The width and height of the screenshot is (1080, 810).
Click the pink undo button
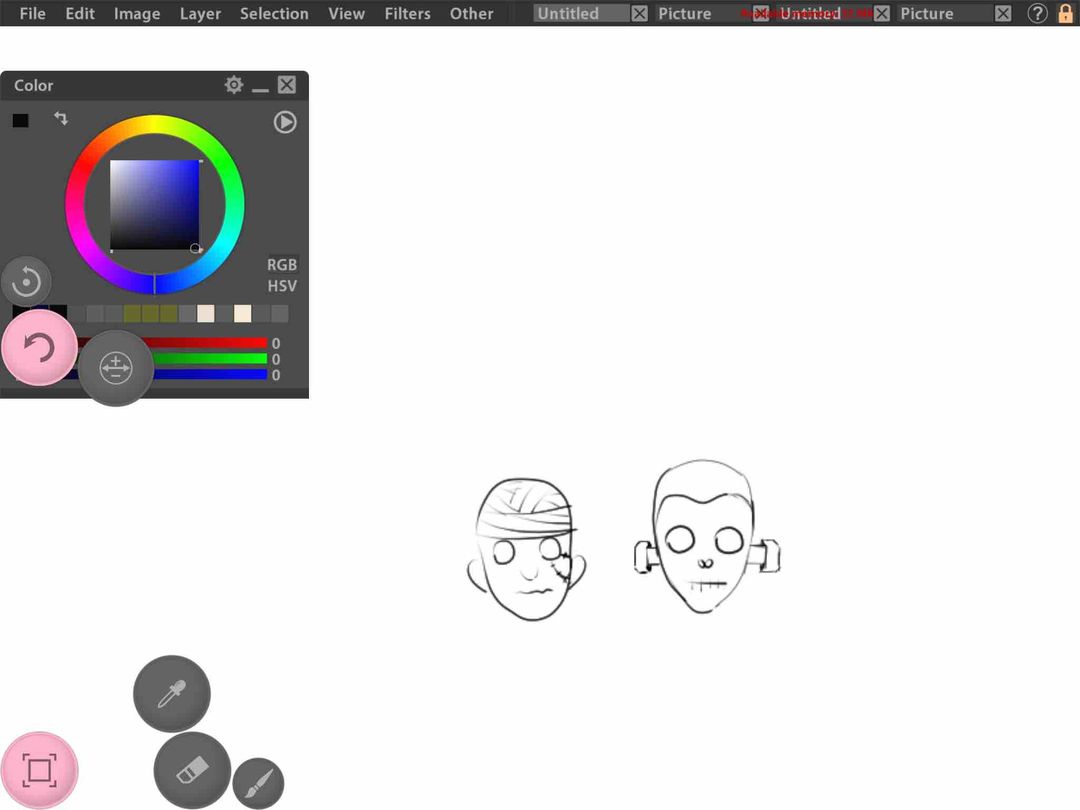coord(39,347)
